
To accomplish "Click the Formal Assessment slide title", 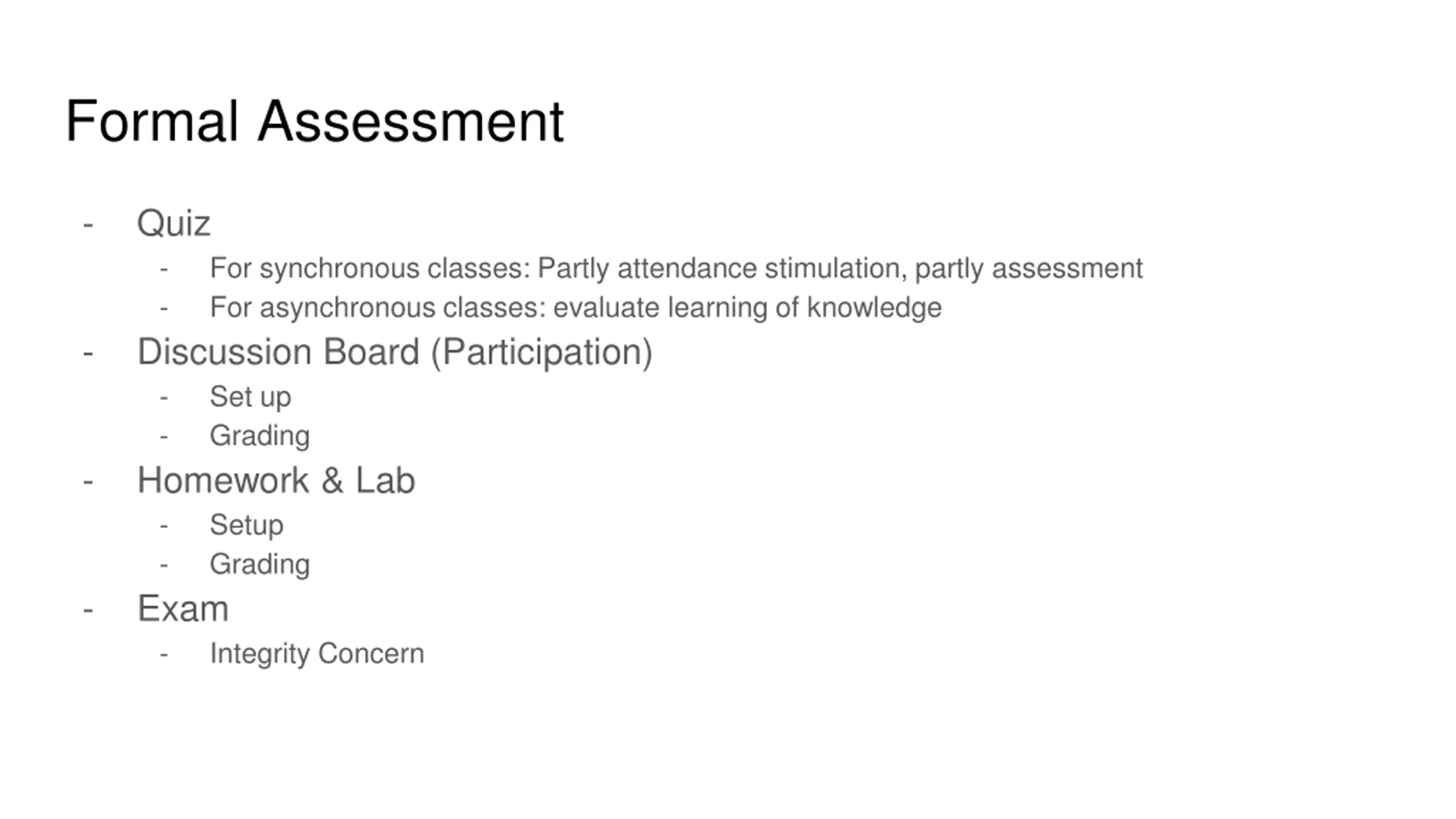I will point(315,121).
